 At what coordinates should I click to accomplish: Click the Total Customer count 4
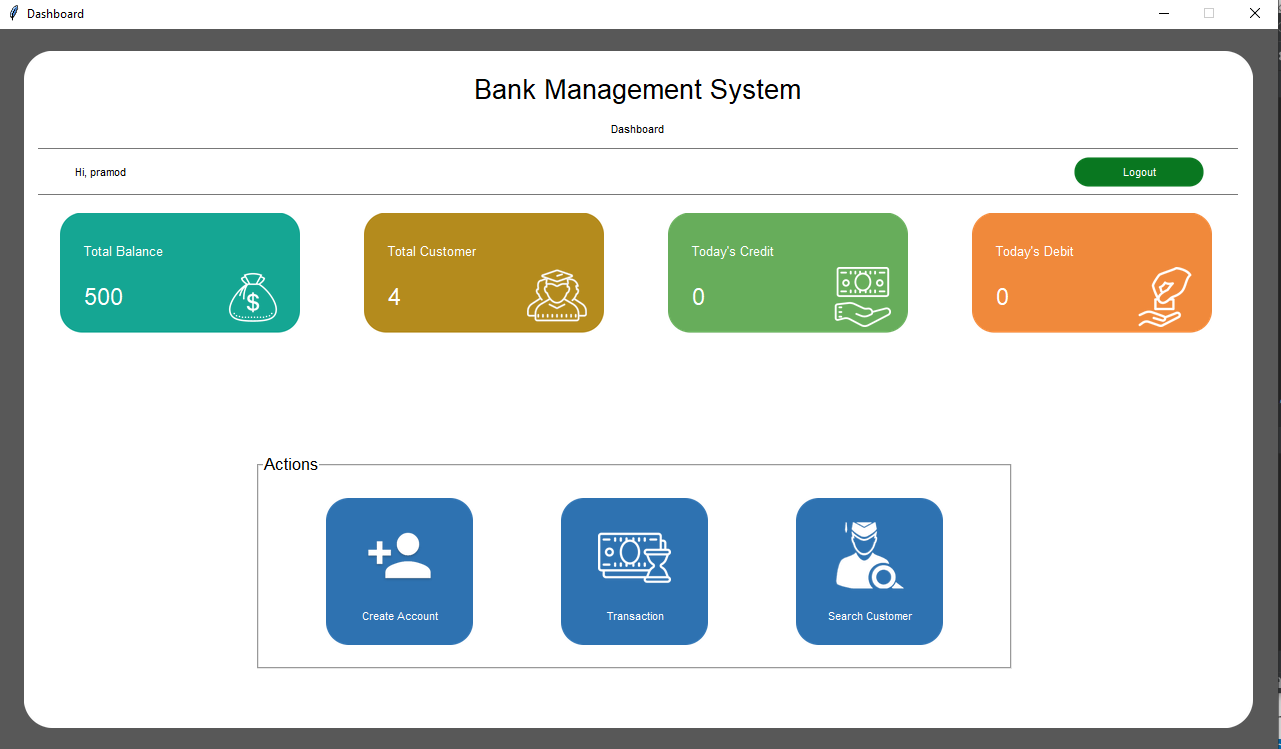pos(394,297)
